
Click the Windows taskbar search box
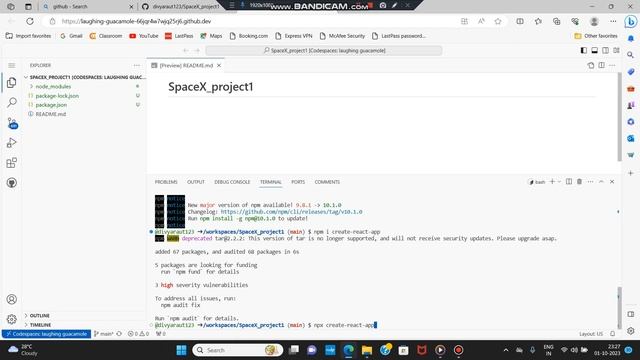click(238, 350)
